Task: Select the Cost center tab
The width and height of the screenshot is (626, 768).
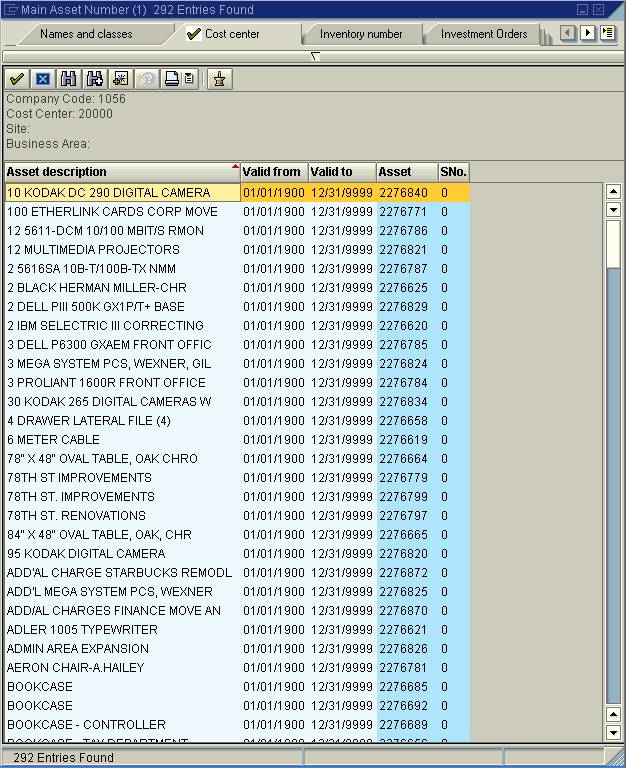Action: 232,34
